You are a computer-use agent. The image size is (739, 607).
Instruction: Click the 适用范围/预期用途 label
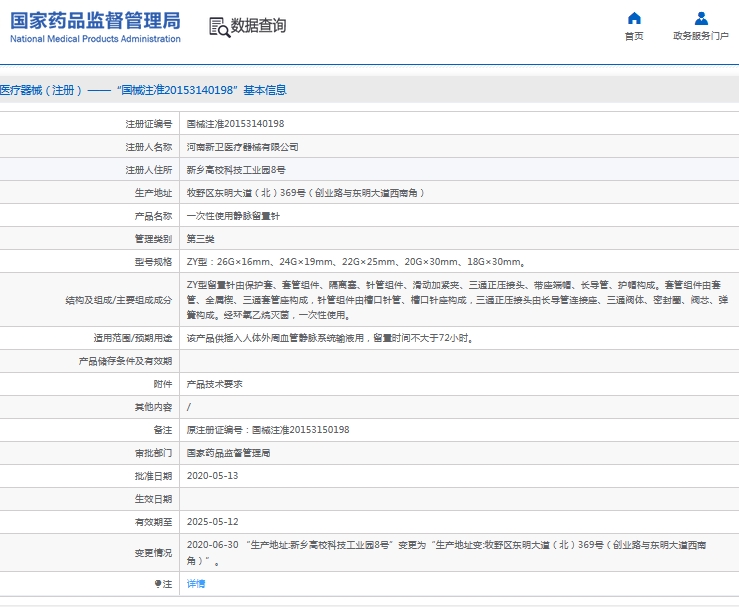(132, 338)
